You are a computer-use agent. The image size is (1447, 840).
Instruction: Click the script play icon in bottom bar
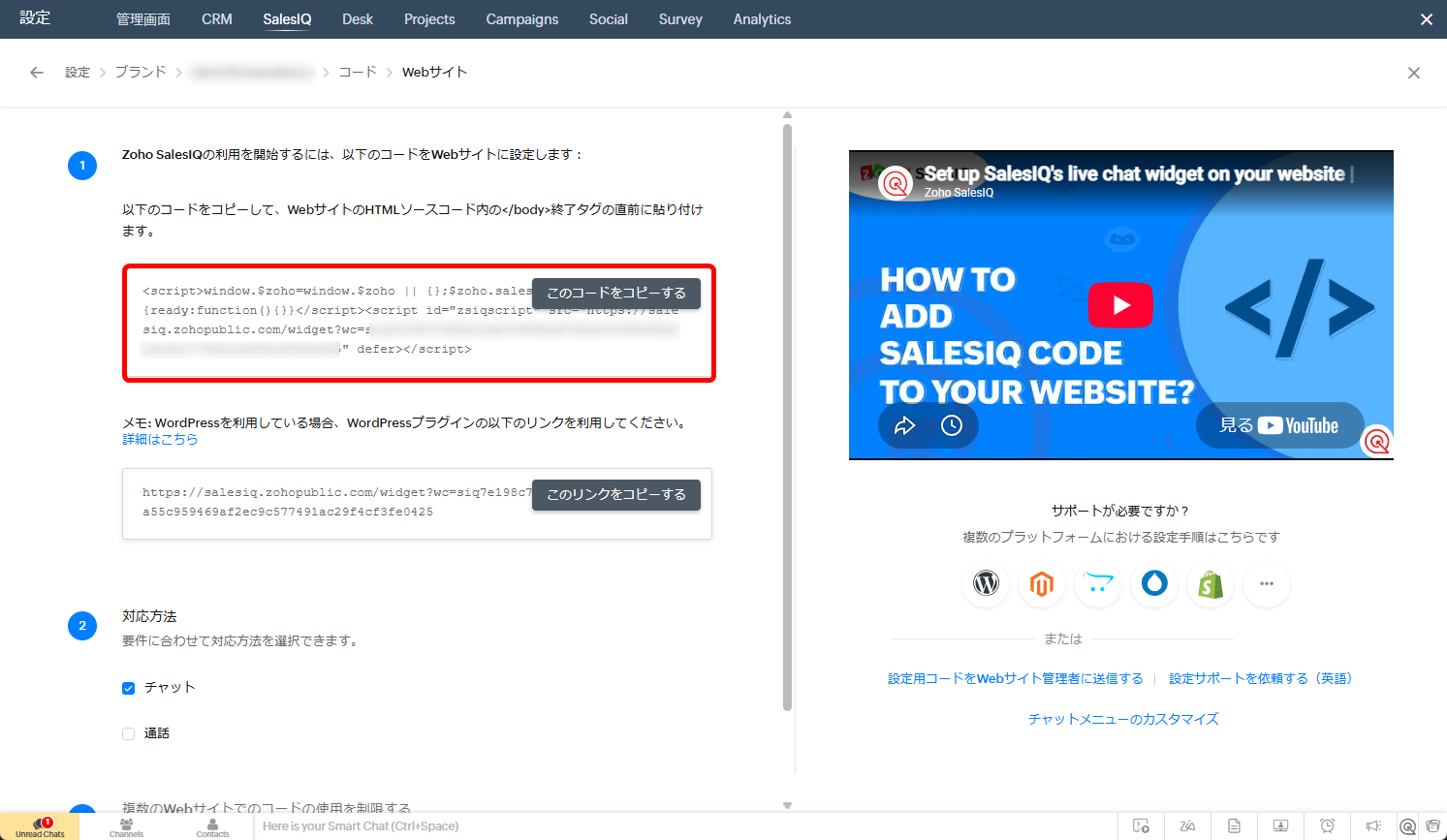(x=1141, y=826)
